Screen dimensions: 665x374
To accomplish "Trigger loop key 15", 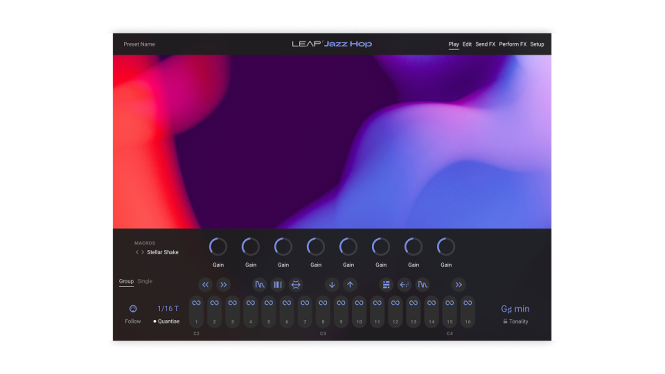I will pos(450,312).
